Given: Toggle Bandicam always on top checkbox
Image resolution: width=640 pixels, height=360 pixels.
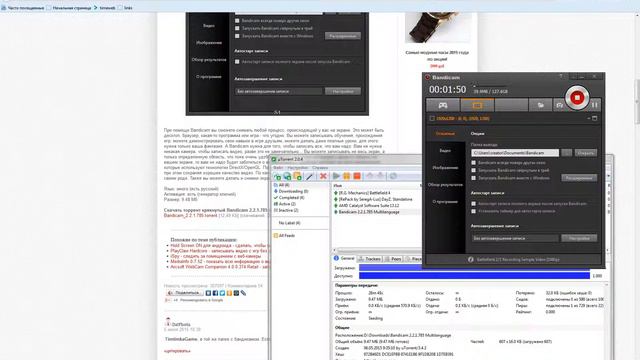Looking at the screenshot, I should (x=473, y=162).
